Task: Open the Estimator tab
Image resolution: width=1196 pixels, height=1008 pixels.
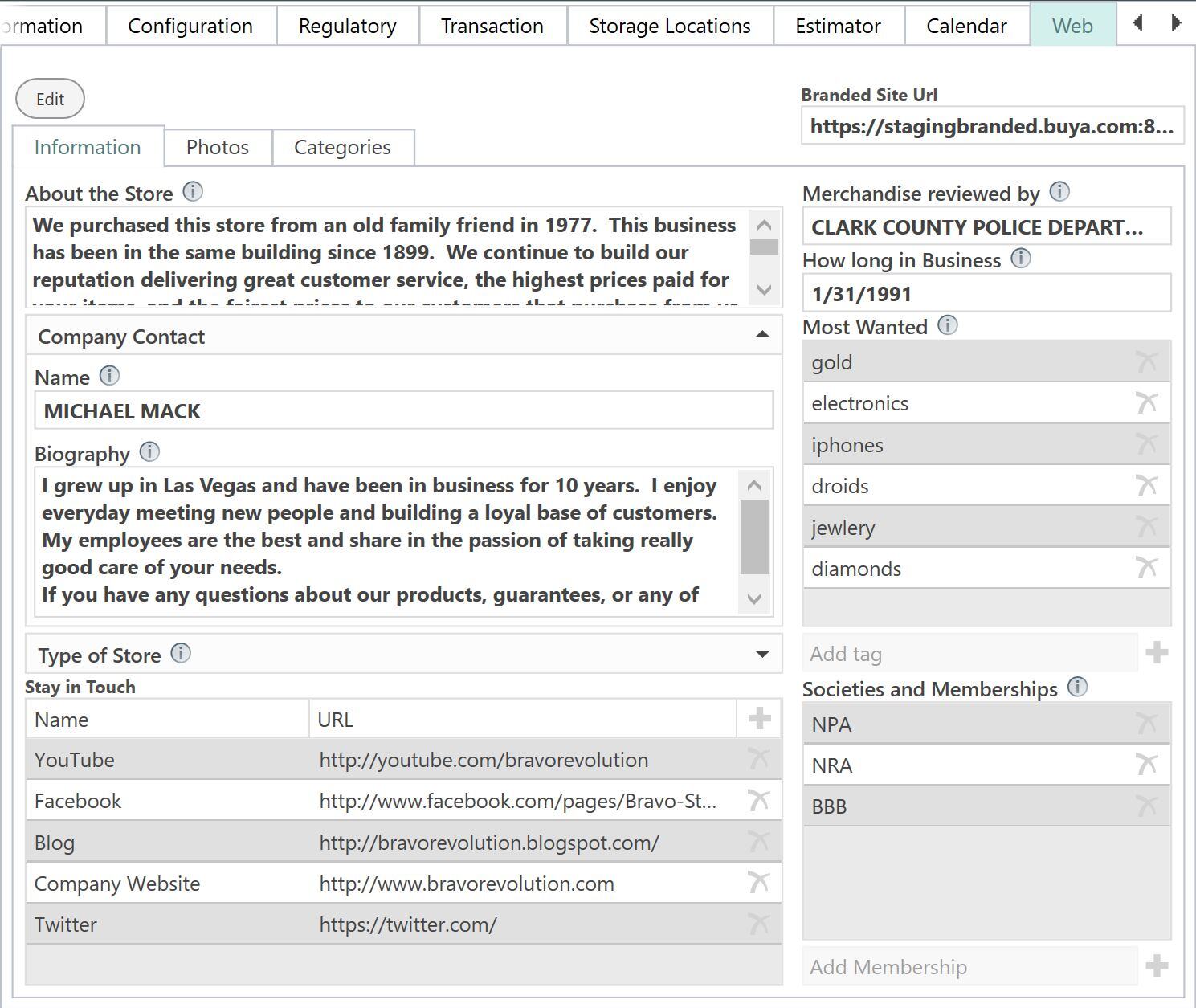Action: pyautogui.click(x=838, y=26)
